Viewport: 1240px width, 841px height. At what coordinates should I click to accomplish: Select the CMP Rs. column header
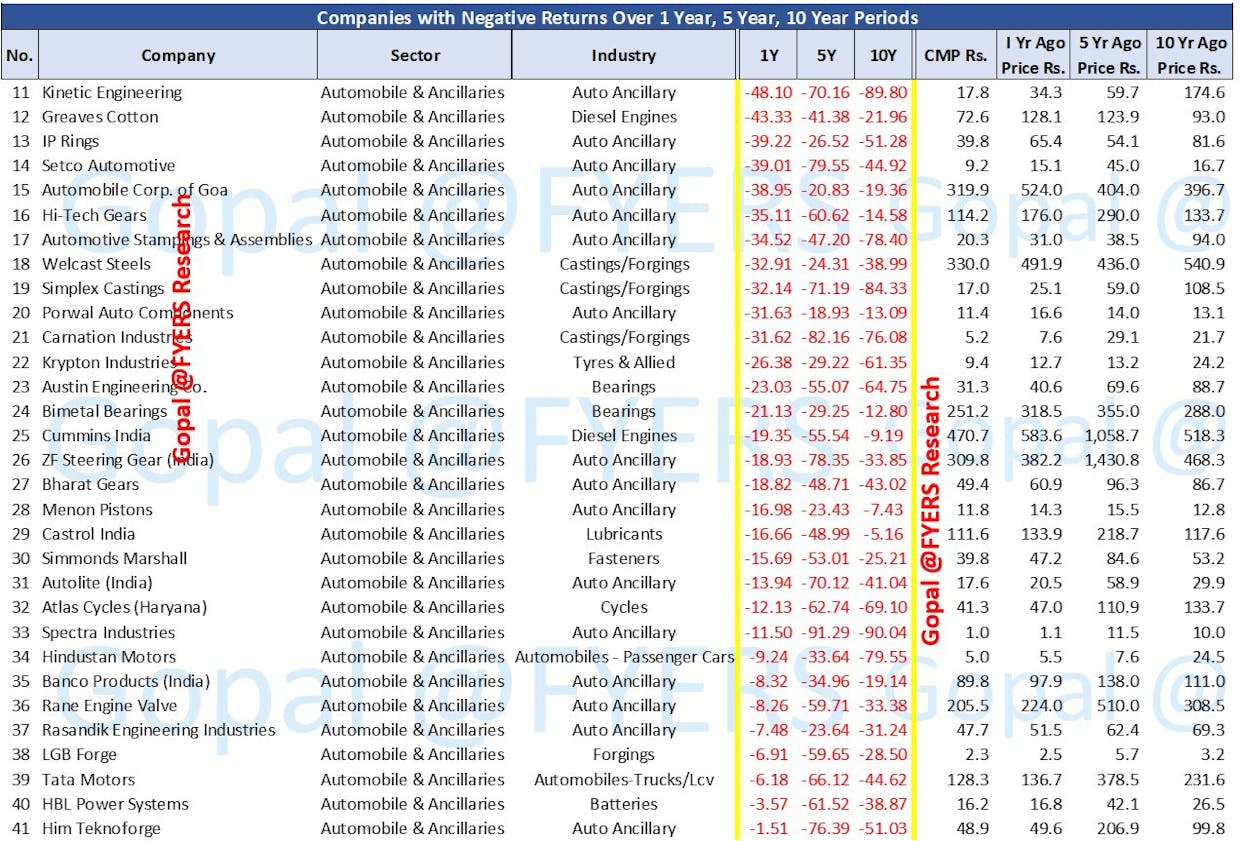pyautogui.click(x=955, y=55)
